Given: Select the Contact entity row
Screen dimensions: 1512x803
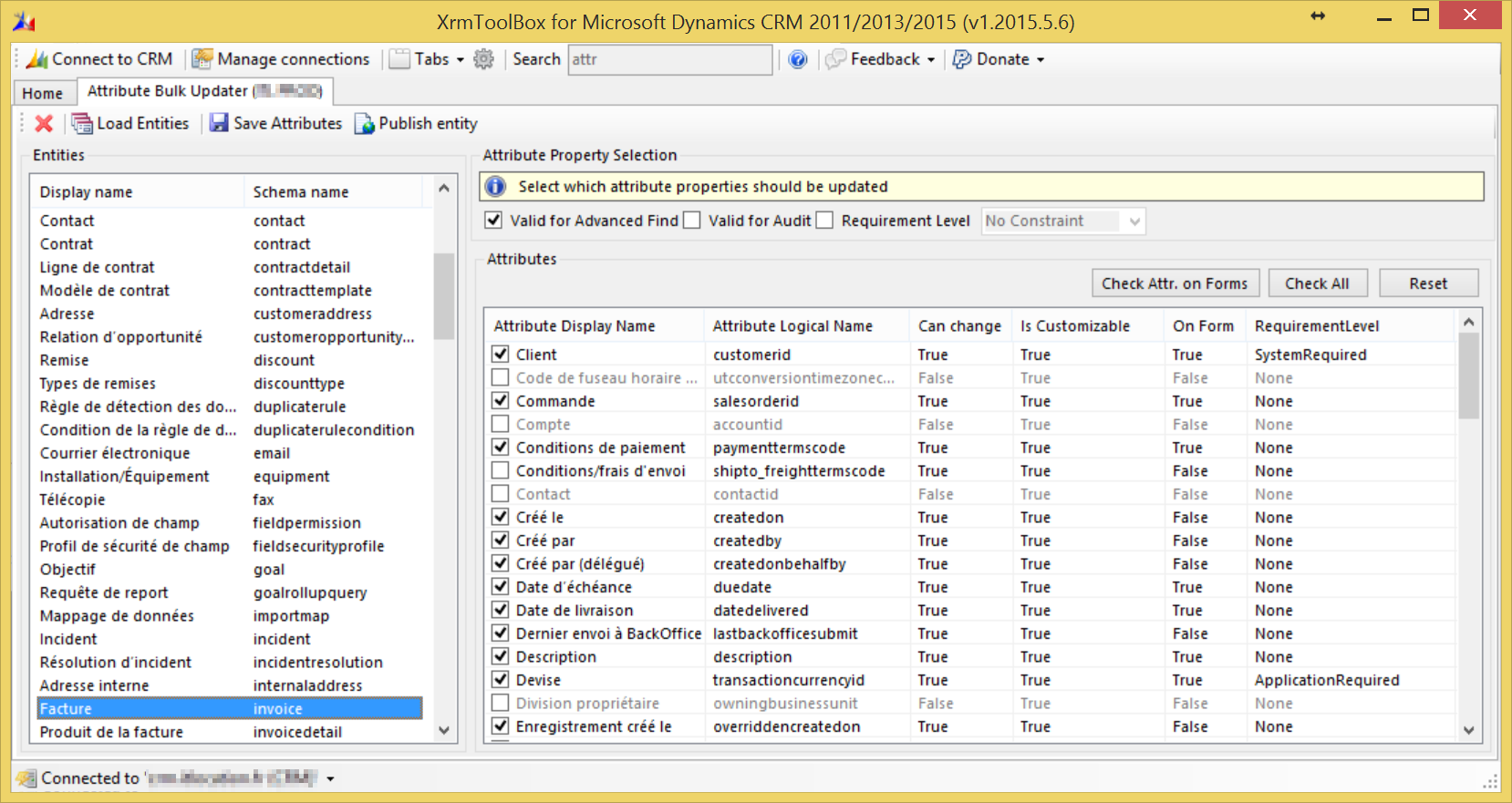Looking at the screenshot, I should [230, 221].
